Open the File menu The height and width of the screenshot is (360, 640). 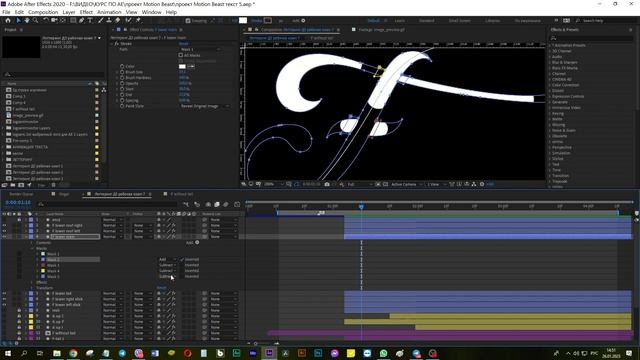(6, 12)
